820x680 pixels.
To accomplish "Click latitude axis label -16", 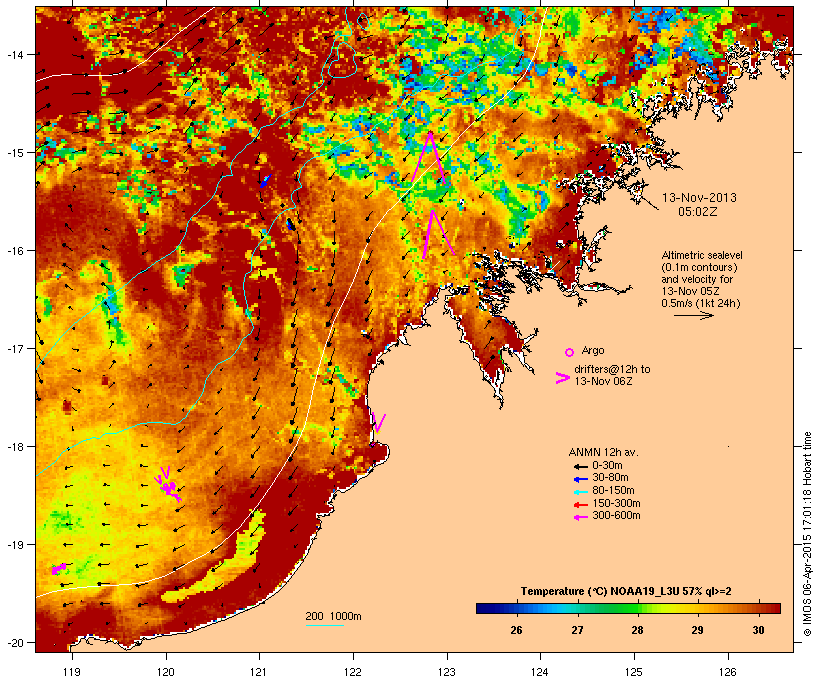I will [x=16, y=251].
